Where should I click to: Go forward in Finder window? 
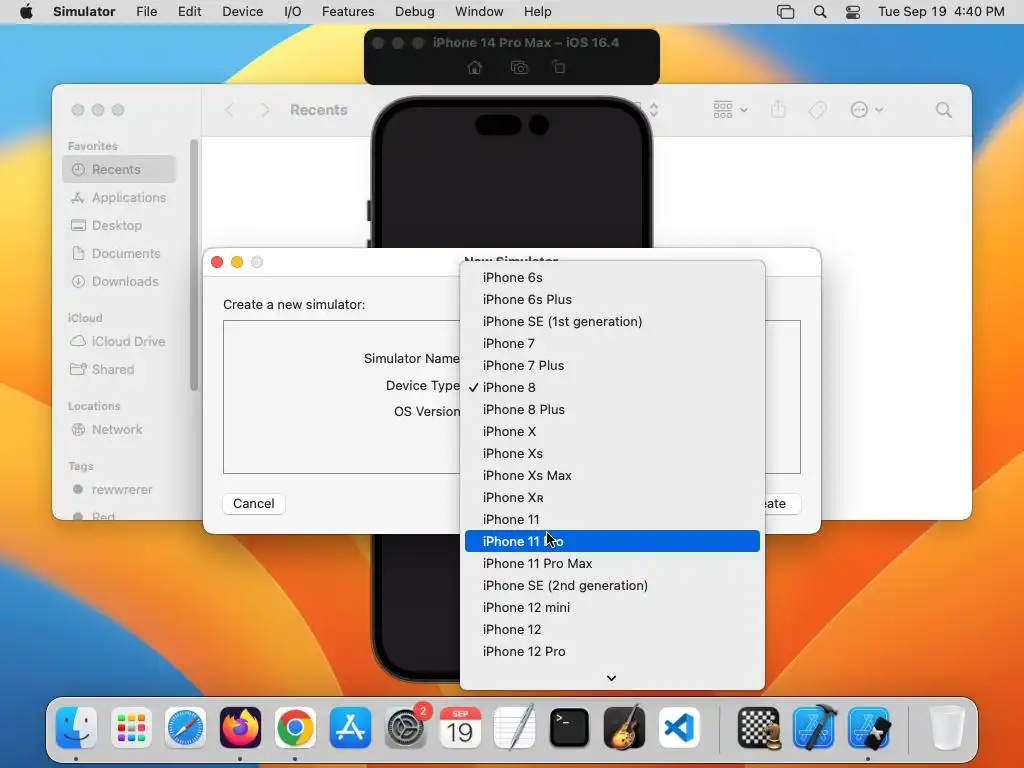coord(264,110)
